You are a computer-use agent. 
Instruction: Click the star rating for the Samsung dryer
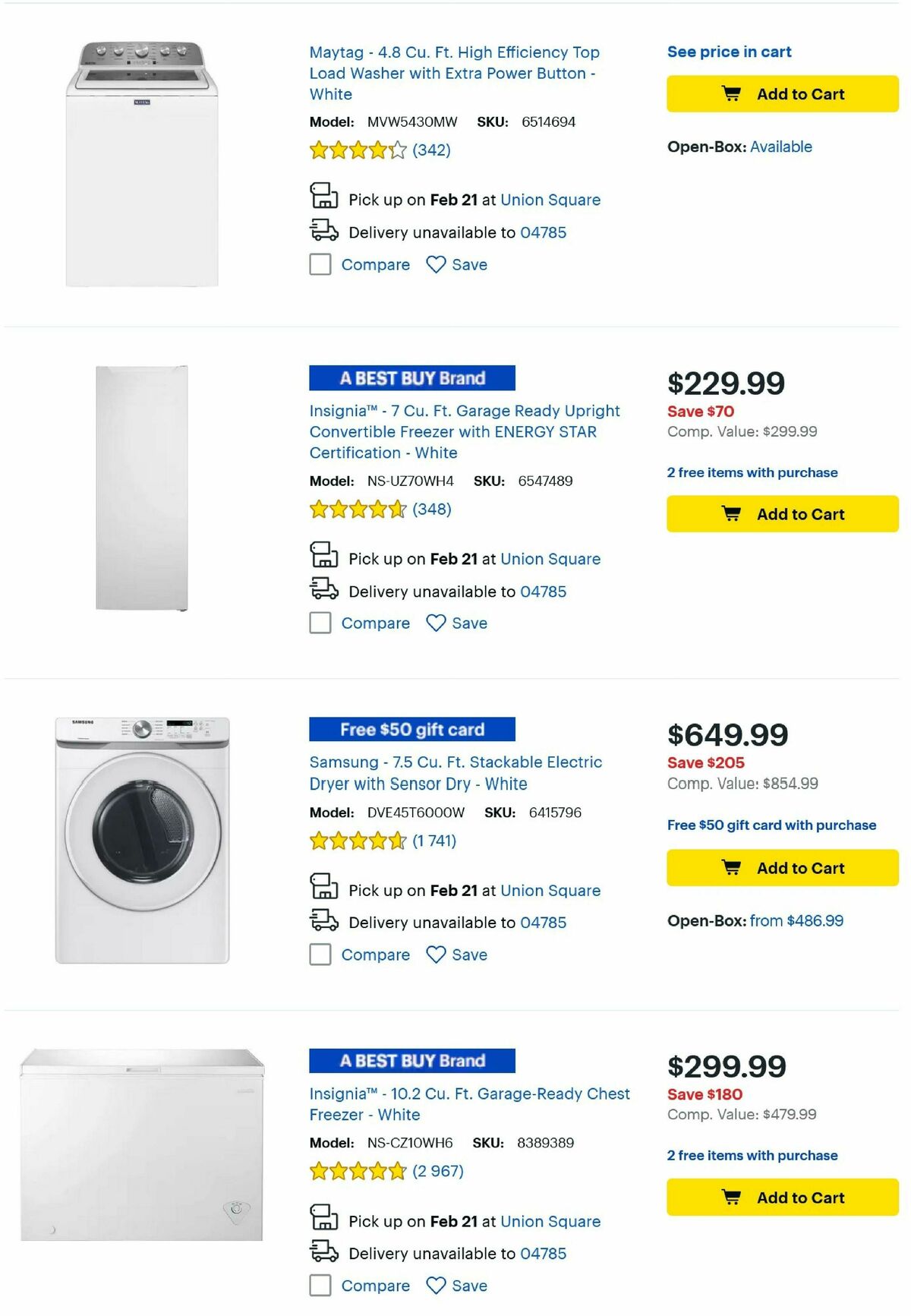click(x=357, y=841)
